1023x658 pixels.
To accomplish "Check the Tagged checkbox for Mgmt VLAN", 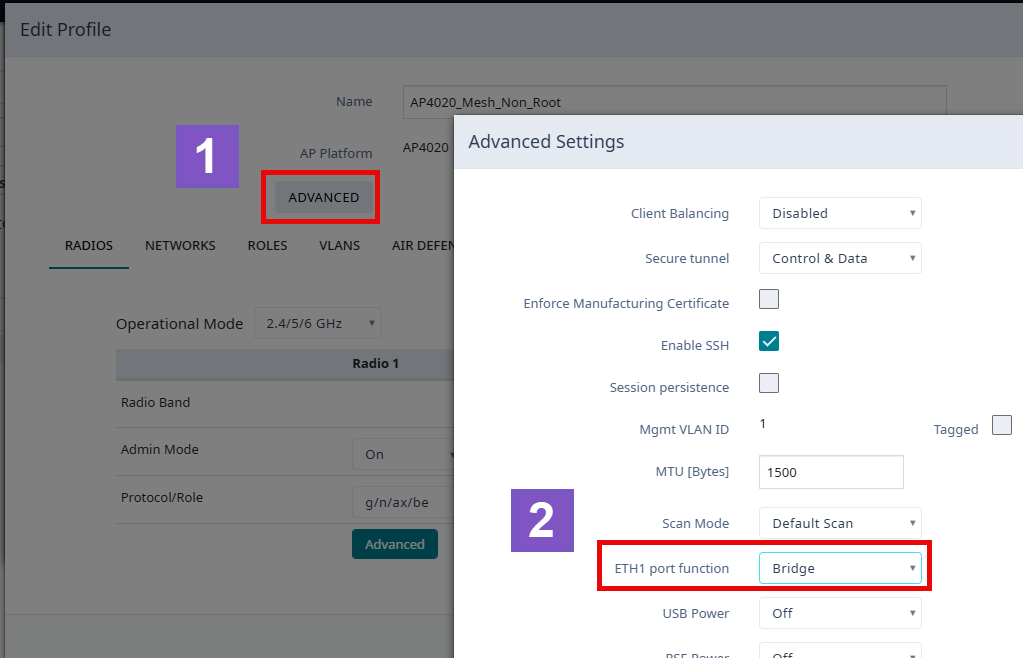I will (x=1001, y=425).
